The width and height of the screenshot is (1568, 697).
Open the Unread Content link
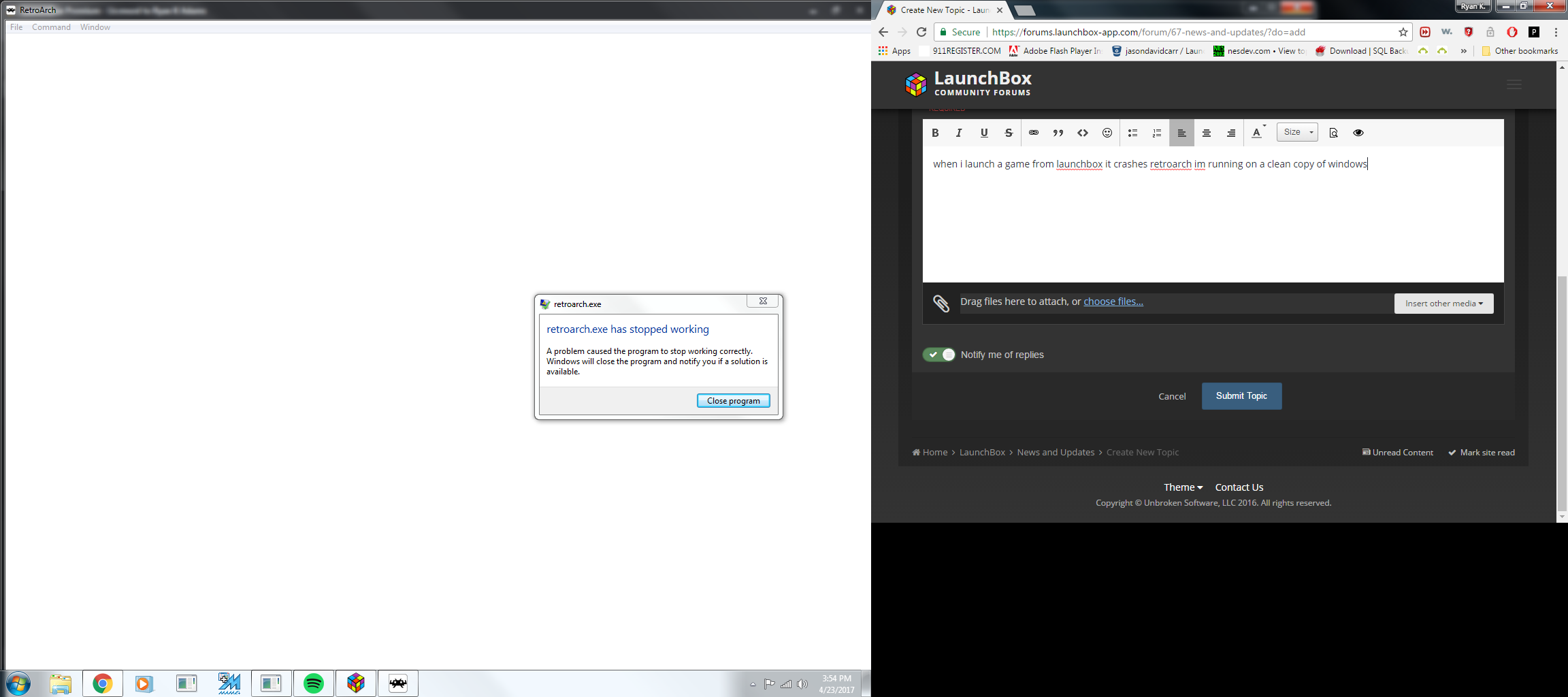pyautogui.click(x=1398, y=453)
